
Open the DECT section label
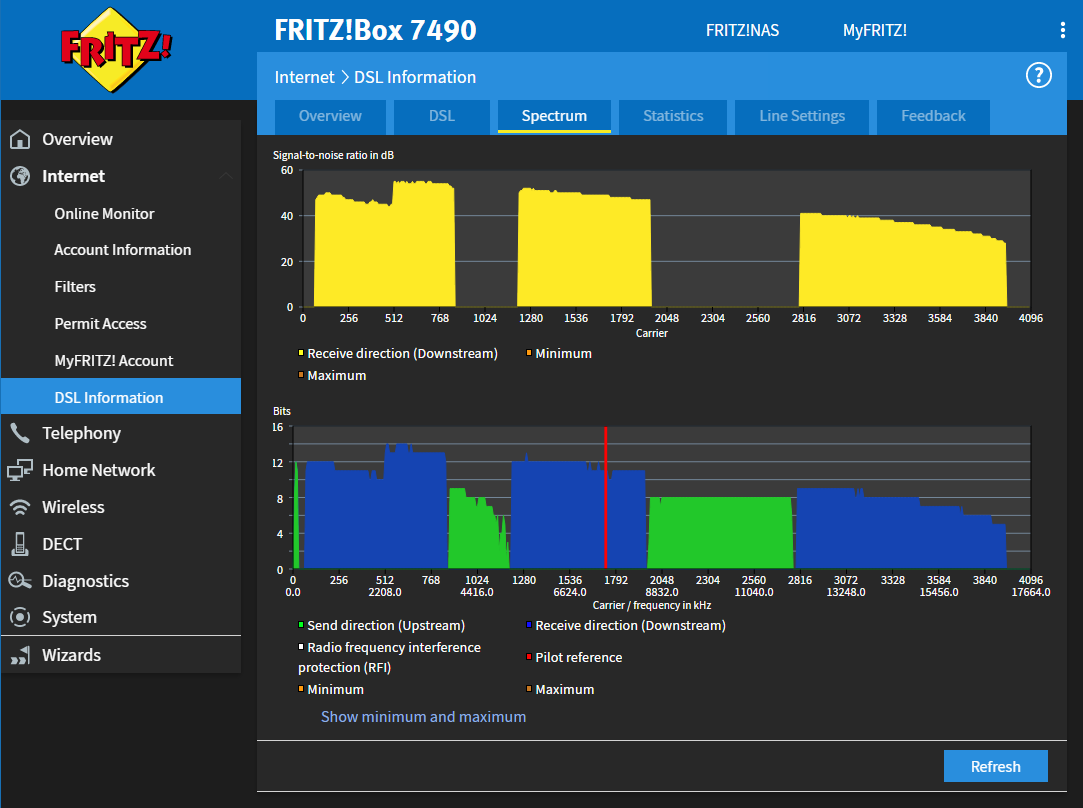coord(62,544)
